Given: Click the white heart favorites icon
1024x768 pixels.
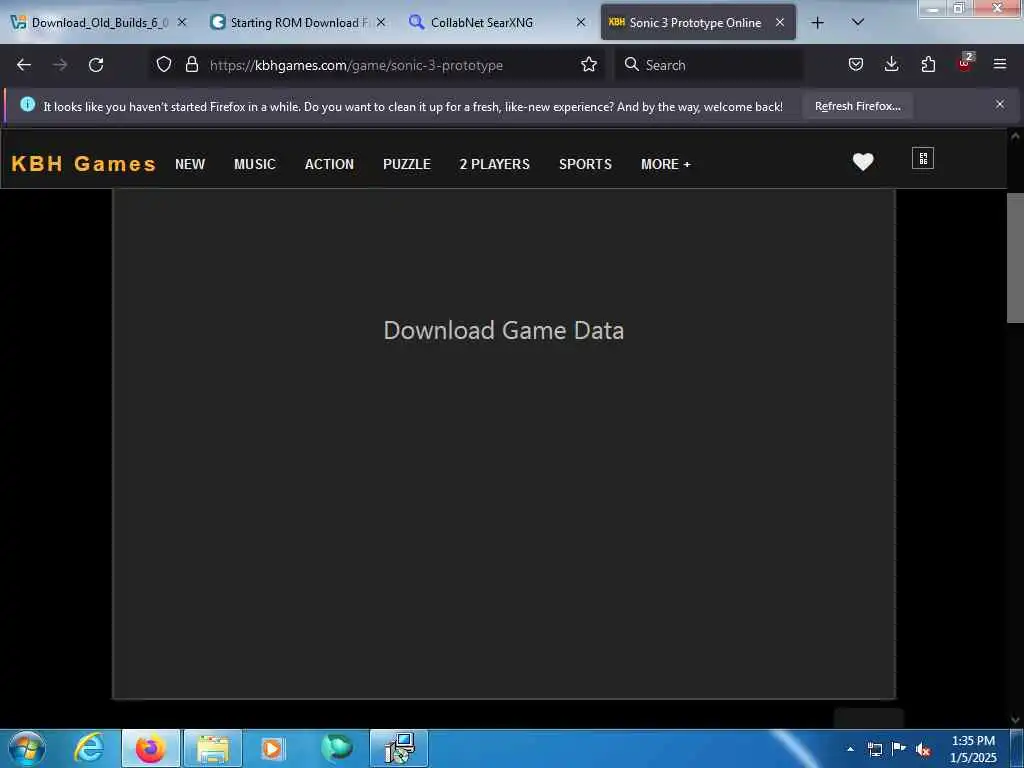Looking at the screenshot, I should coord(863,161).
